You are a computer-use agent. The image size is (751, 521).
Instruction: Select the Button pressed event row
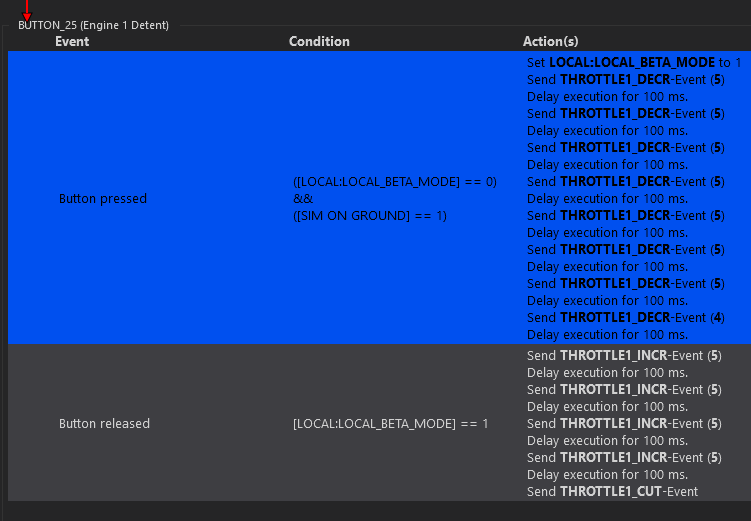(102, 199)
